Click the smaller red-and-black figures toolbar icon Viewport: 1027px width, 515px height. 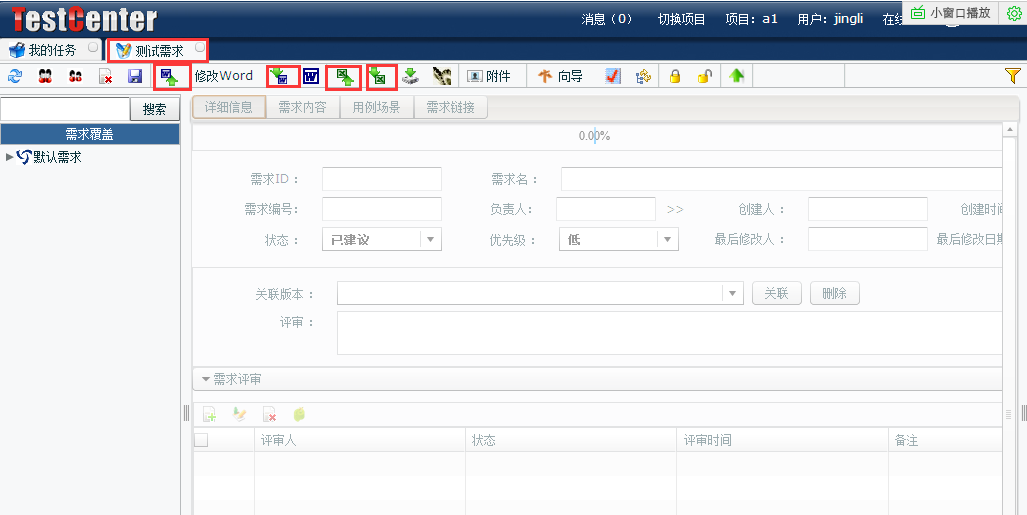click(x=75, y=77)
